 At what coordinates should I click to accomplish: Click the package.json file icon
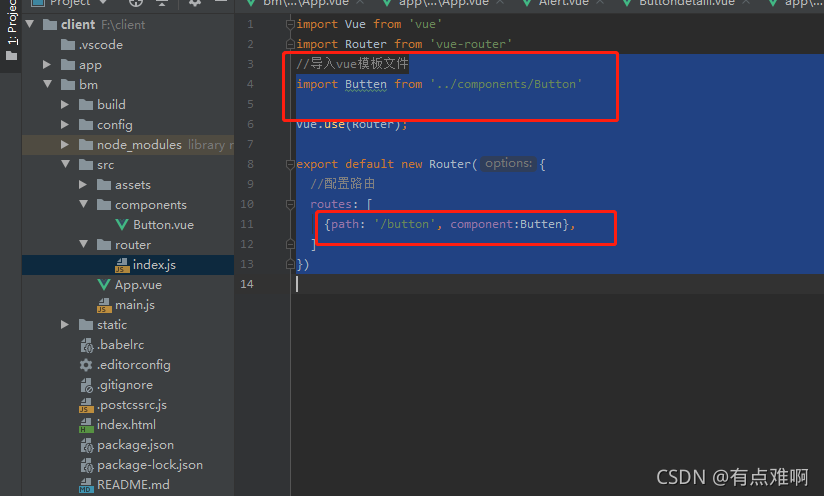click(x=86, y=445)
